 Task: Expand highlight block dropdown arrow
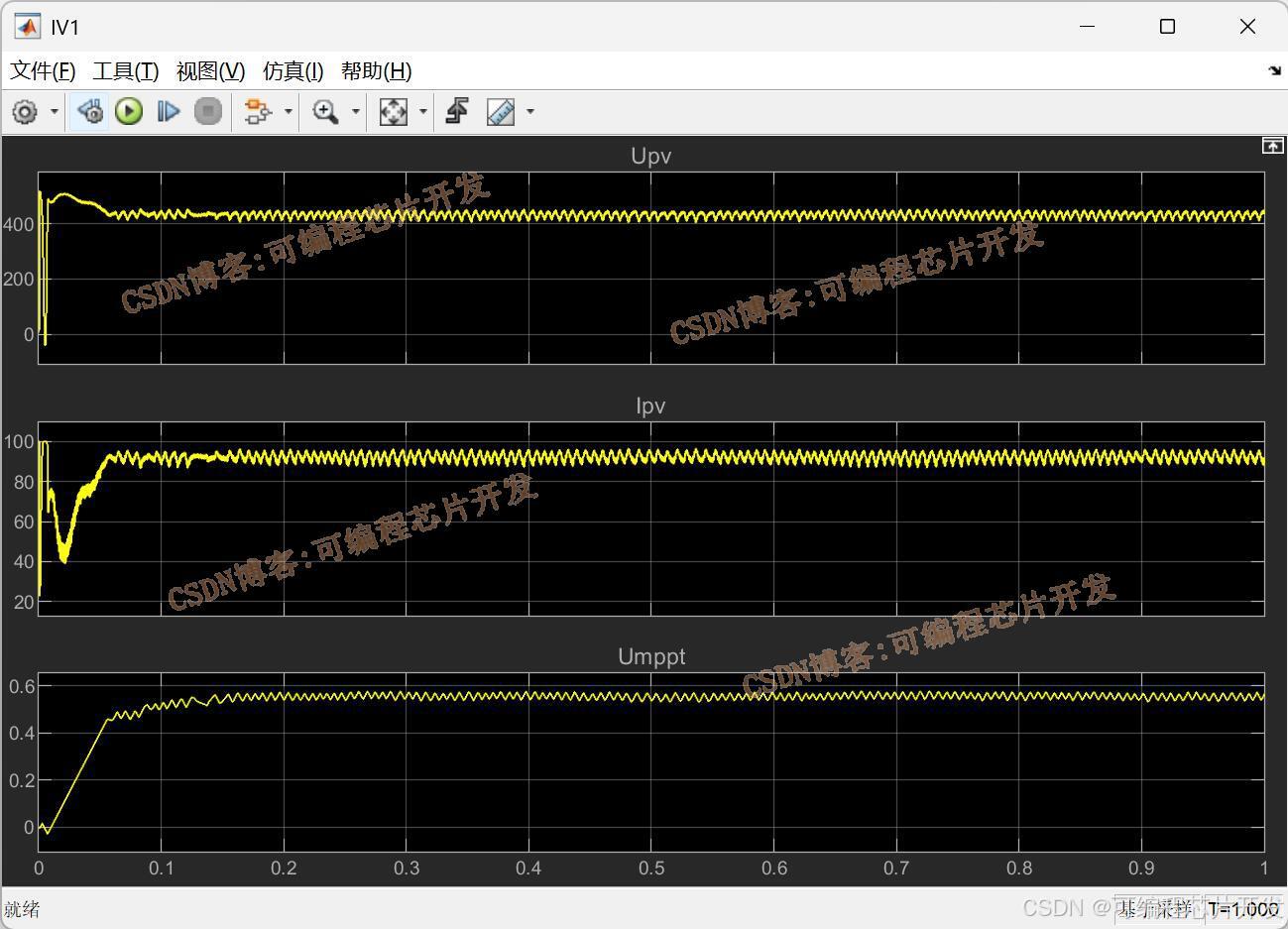coord(289,111)
